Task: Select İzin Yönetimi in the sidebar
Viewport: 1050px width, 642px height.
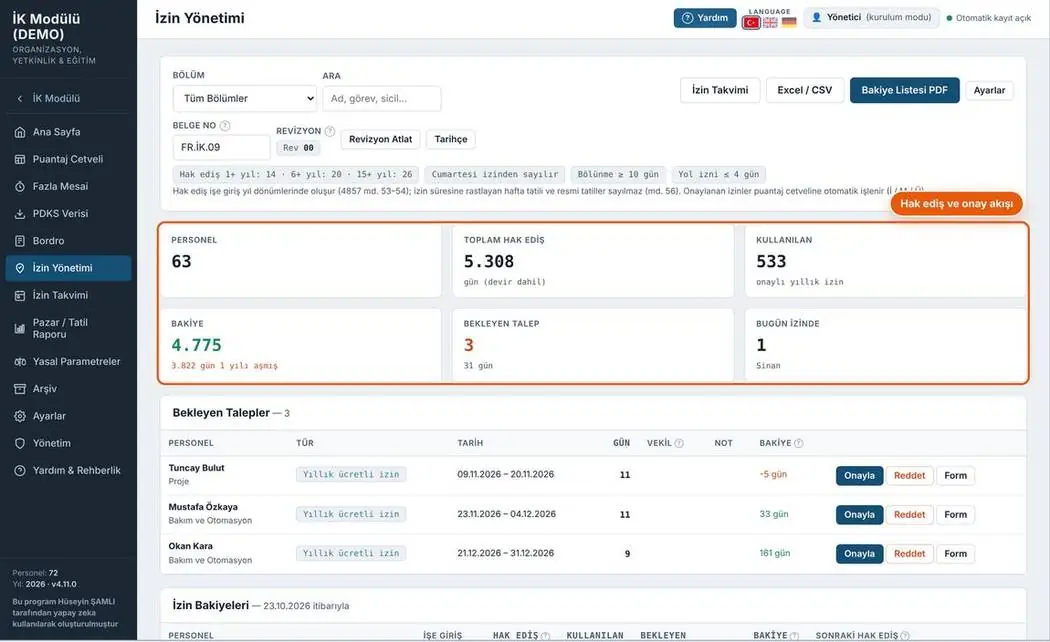Action: (68, 268)
